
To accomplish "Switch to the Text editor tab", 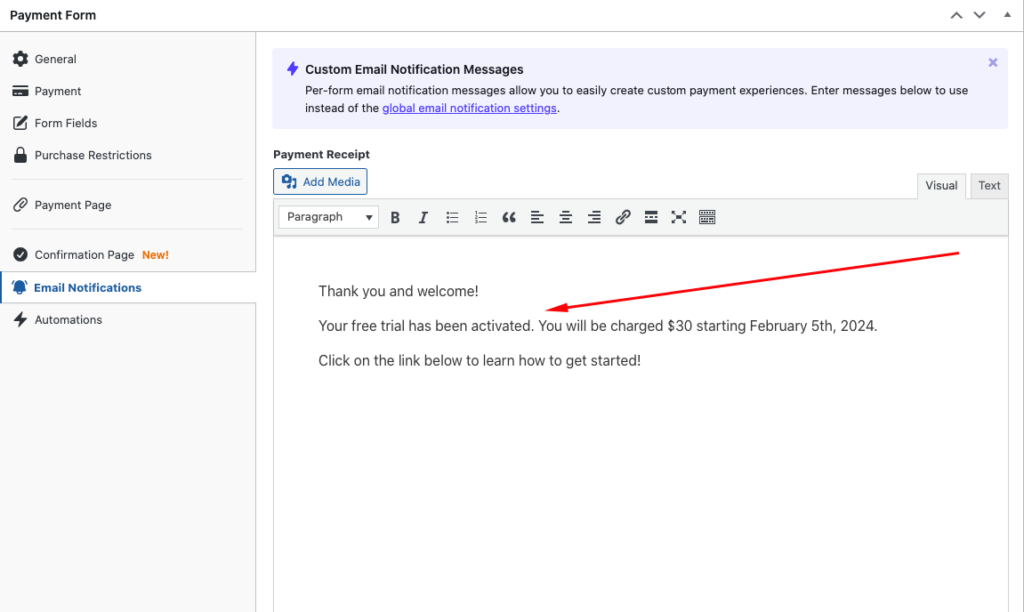I will pos(989,185).
